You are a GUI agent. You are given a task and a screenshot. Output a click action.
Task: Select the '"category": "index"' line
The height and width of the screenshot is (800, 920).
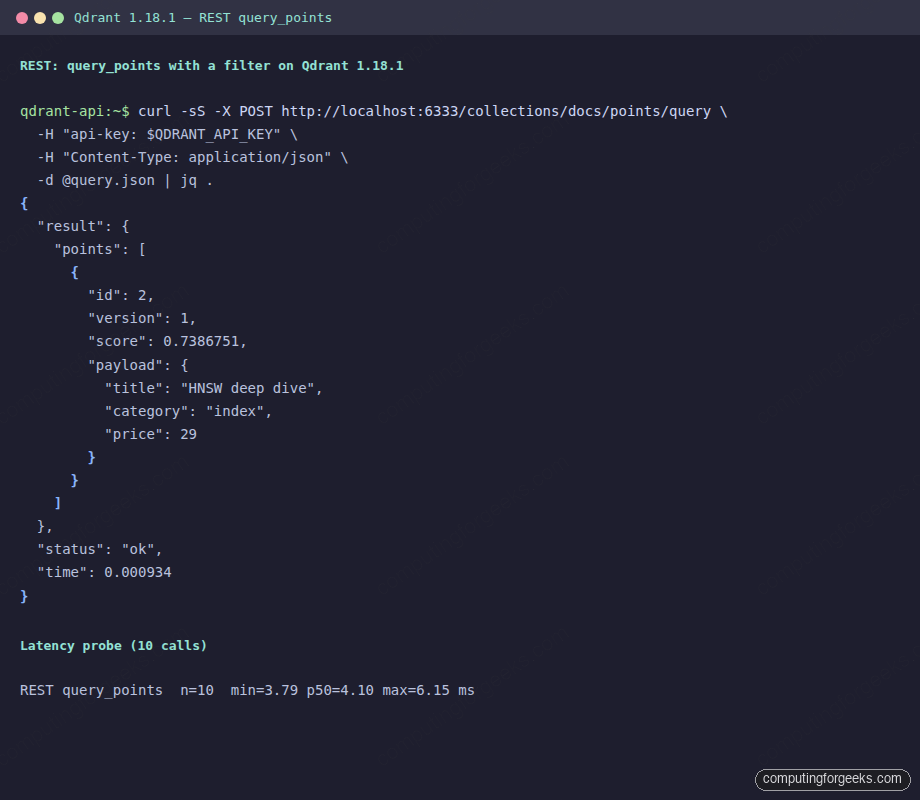[188, 411]
